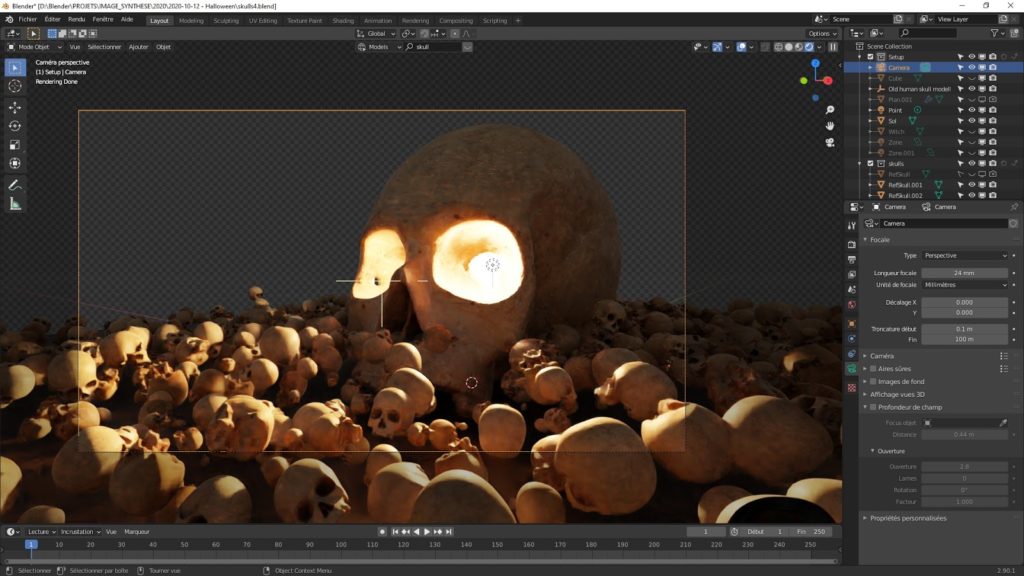
Task: Select the Select Box tool
Action: tap(15, 67)
